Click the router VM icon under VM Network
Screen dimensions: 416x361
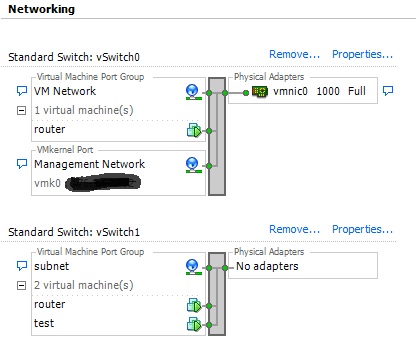pos(194,130)
